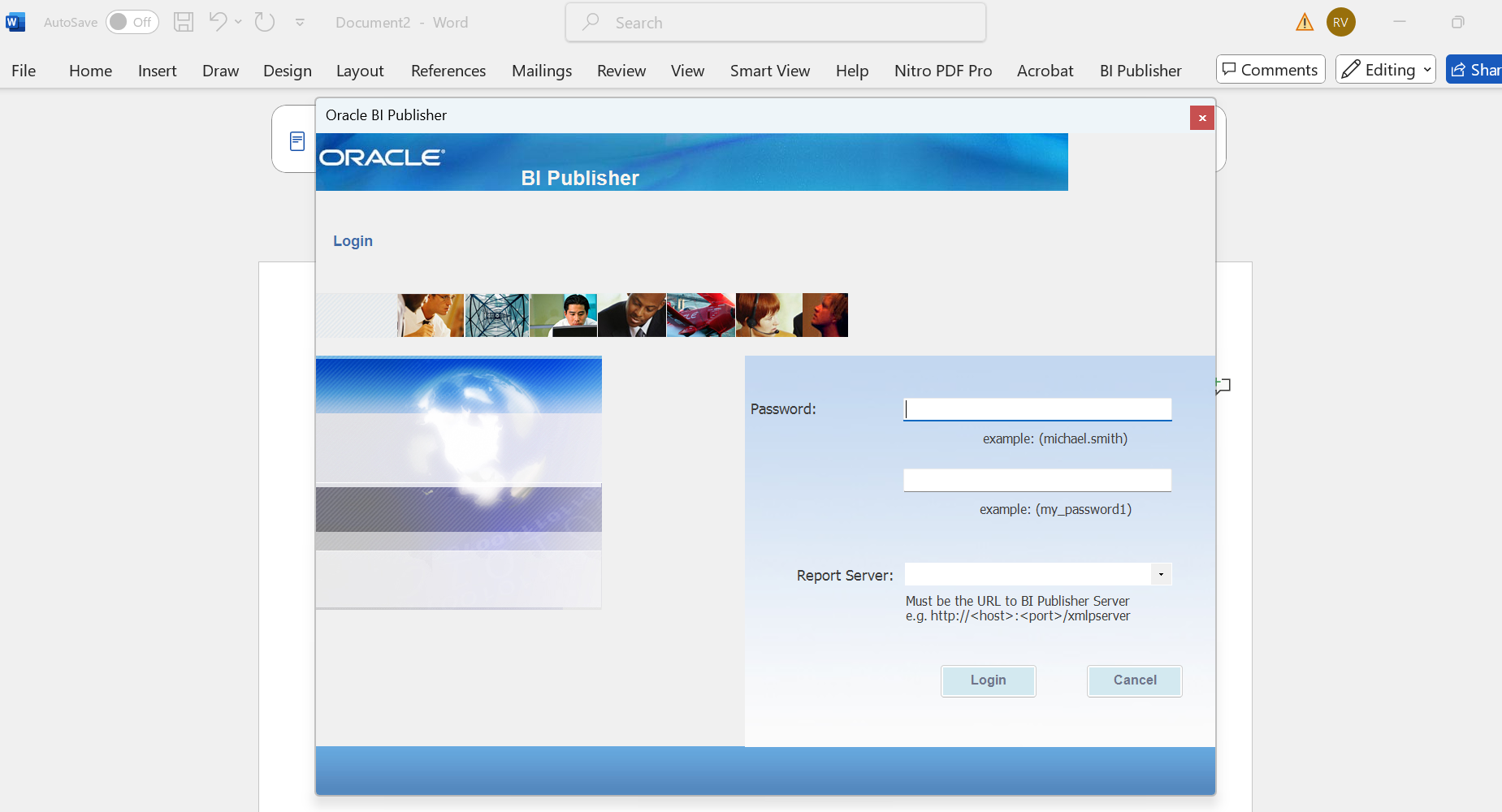1502x812 pixels.
Task: Open the Design ribbon tab
Action: tap(288, 71)
